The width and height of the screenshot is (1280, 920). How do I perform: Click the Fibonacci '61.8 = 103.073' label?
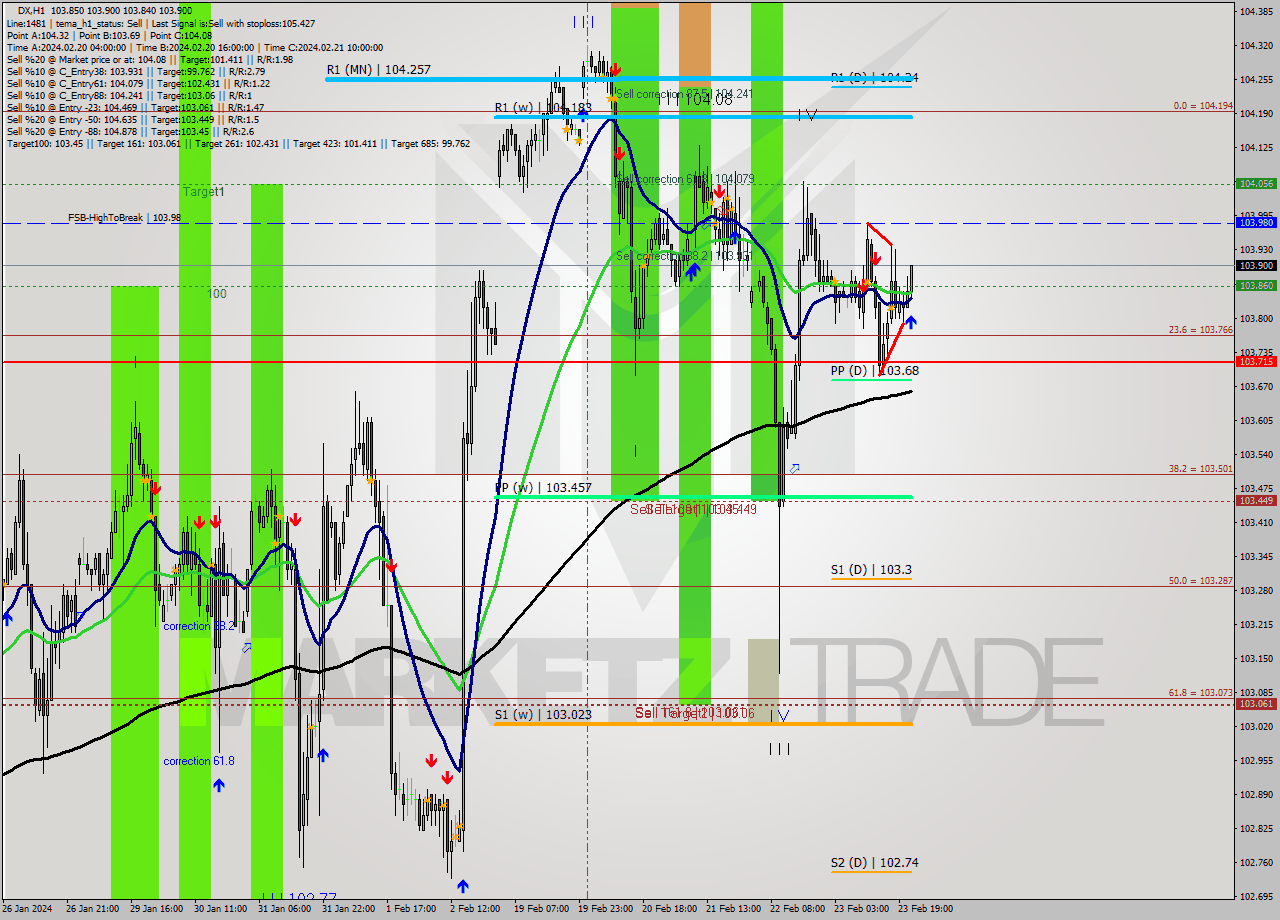coord(1200,692)
